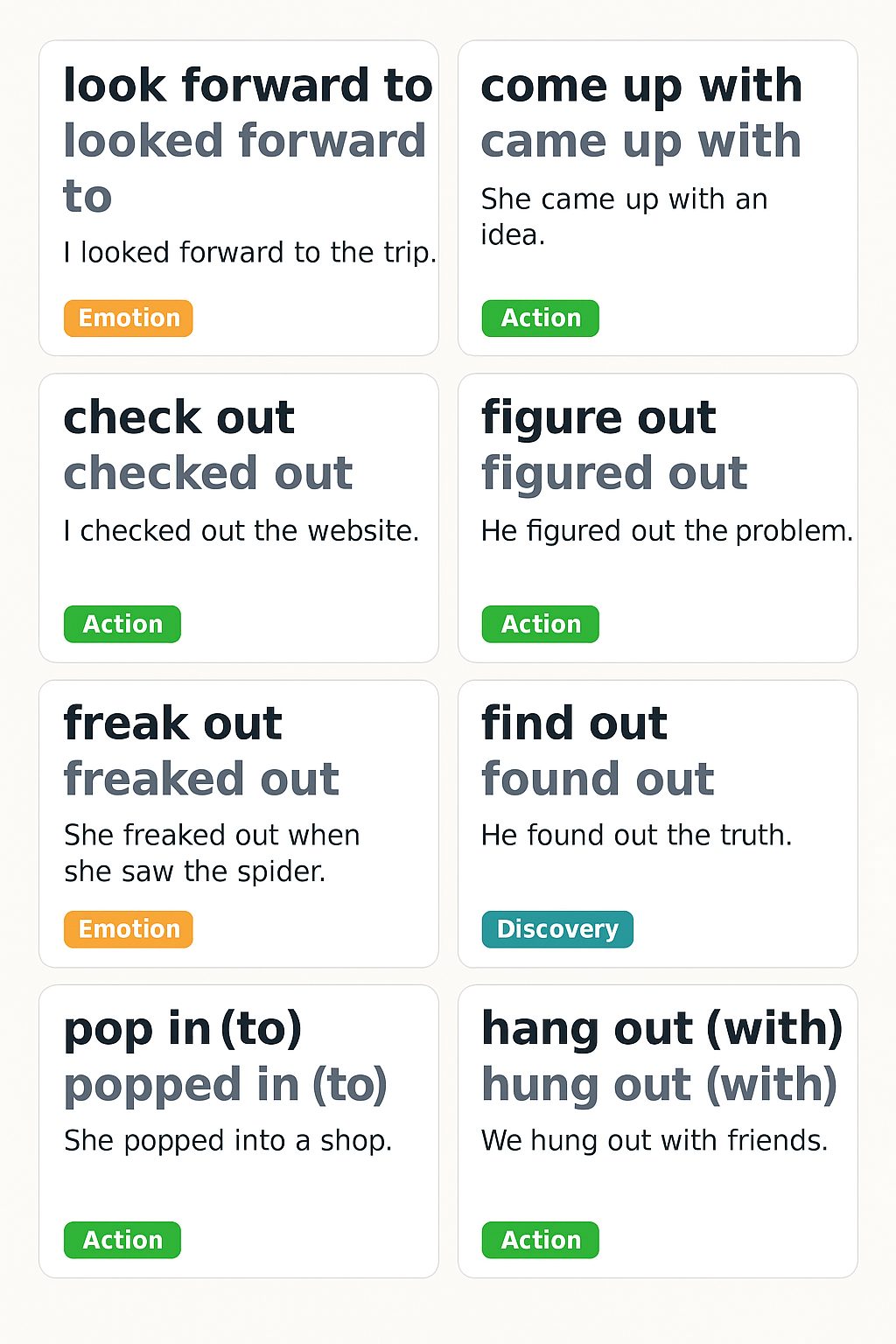896x1344 pixels.
Task: Select the 'check out' phrasal verb title
Action: [x=179, y=417]
